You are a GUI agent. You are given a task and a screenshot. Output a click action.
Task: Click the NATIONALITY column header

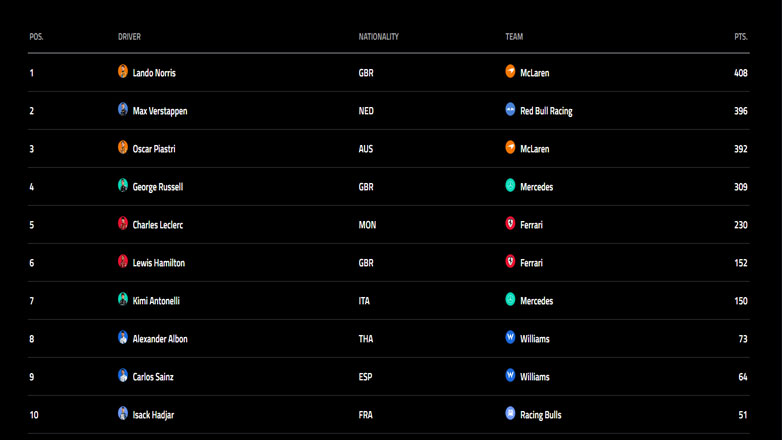(x=379, y=37)
